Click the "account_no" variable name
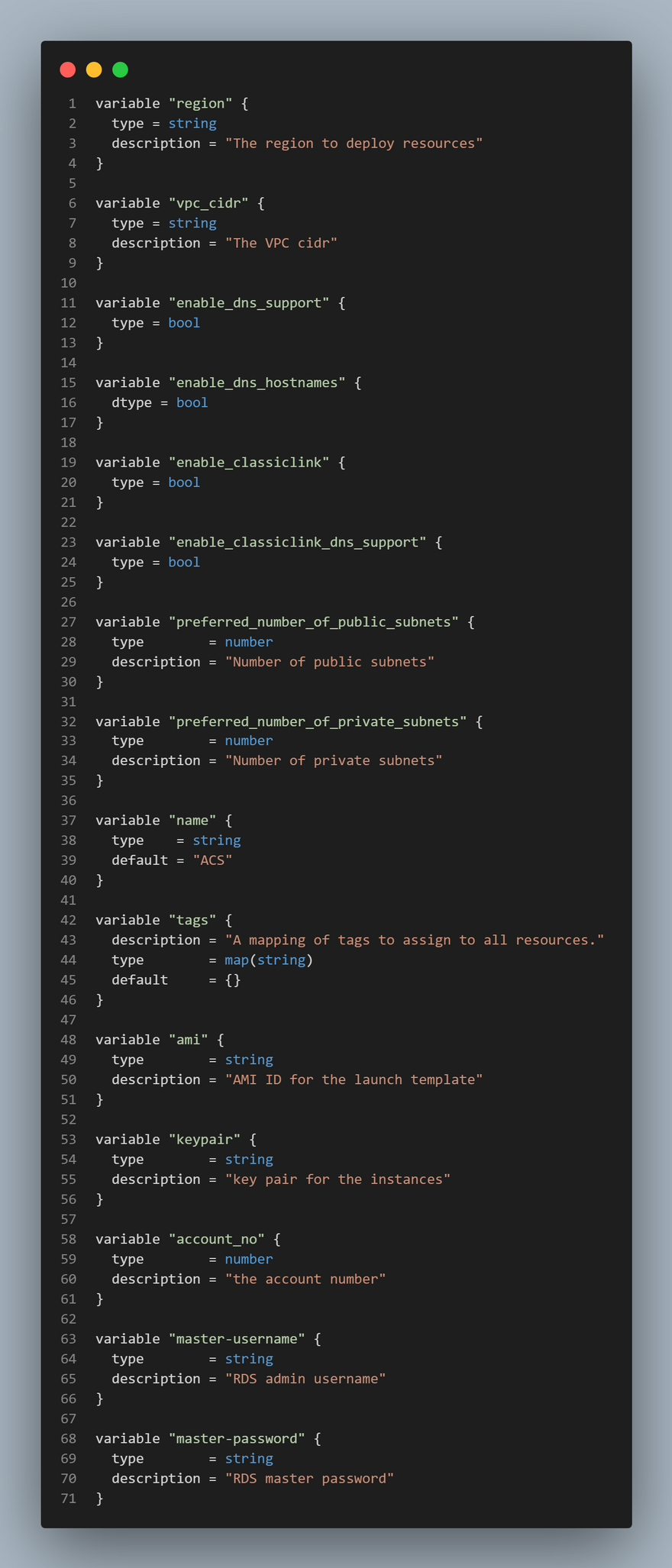 point(217,1239)
